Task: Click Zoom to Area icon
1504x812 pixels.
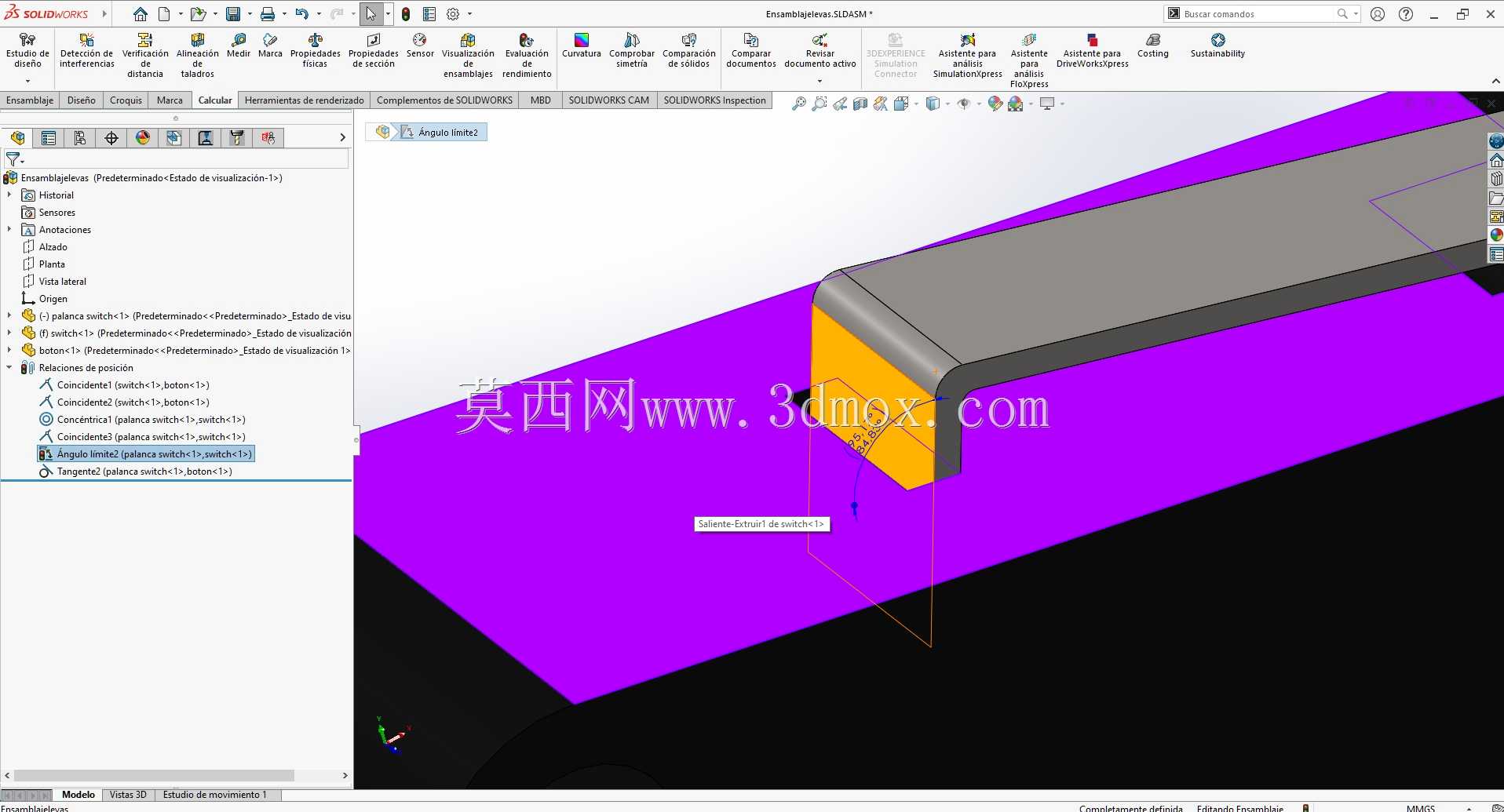Action: point(820,104)
